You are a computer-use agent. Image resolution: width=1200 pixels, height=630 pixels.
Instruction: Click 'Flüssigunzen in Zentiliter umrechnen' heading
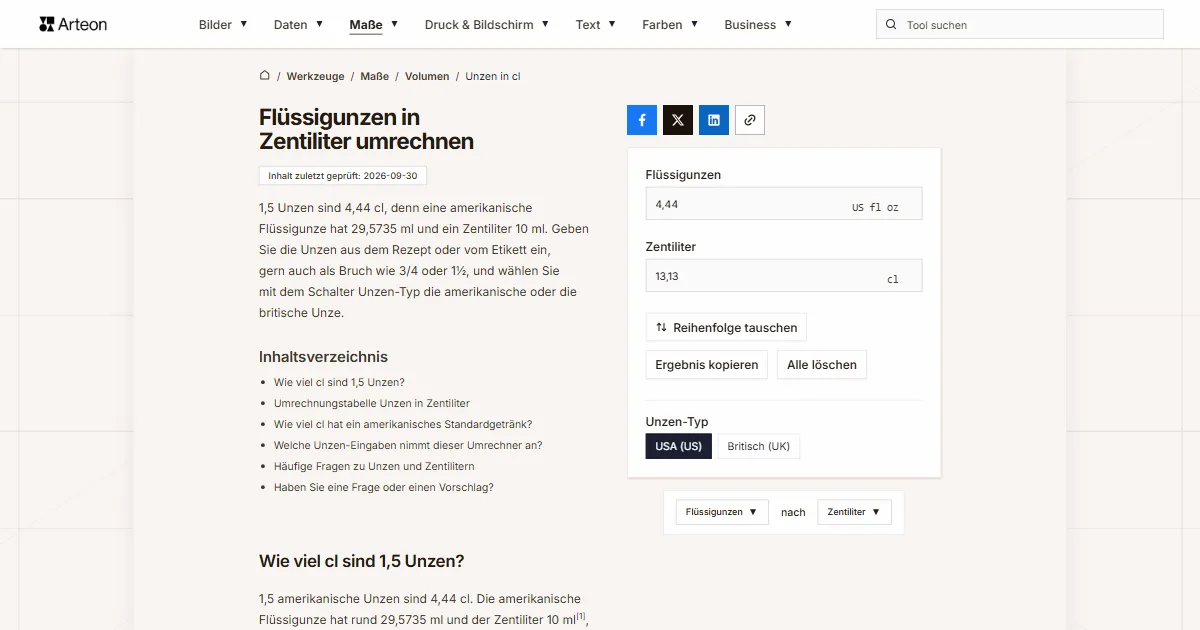click(x=366, y=130)
